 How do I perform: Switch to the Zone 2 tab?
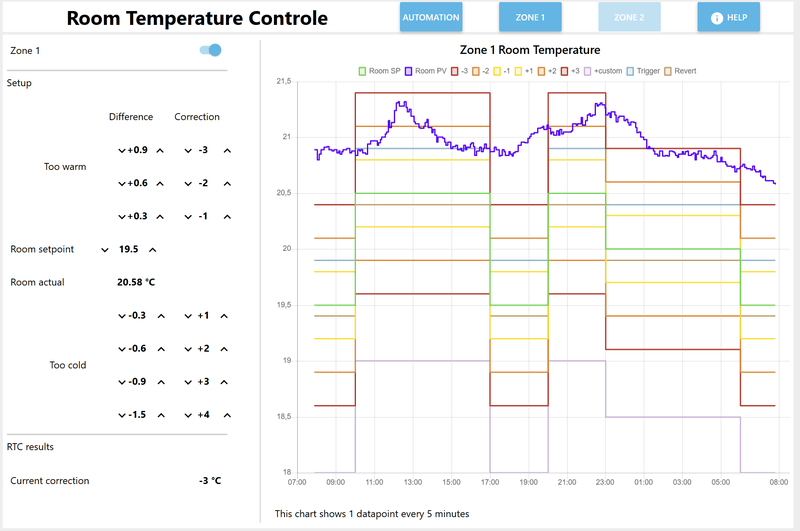click(629, 18)
